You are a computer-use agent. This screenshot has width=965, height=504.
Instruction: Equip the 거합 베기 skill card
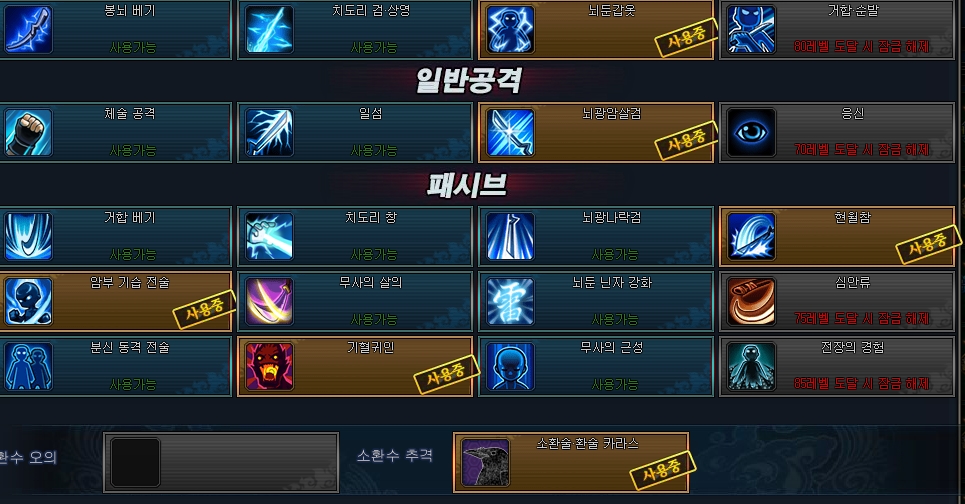[x=115, y=236]
